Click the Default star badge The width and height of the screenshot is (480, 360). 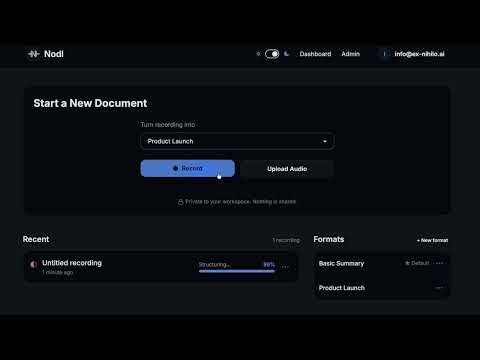coord(417,263)
